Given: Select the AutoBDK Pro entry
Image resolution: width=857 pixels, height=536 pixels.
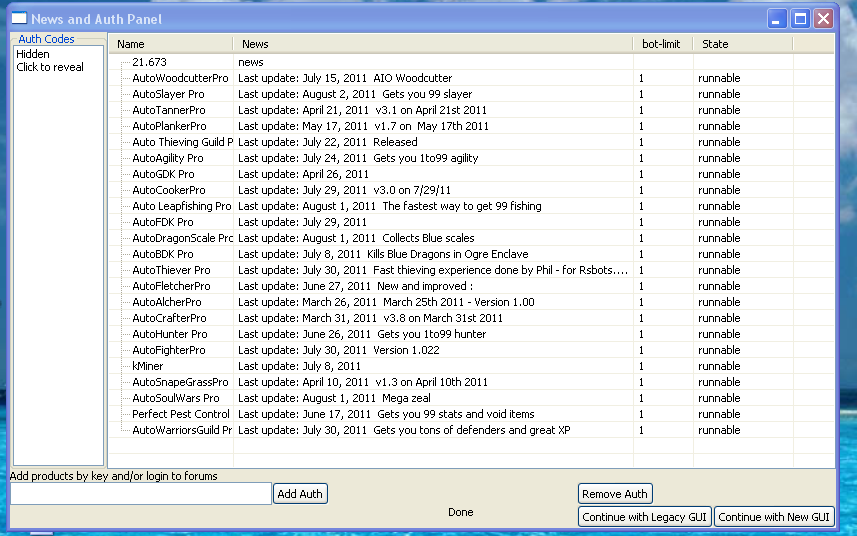Looking at the screenshot, I should pos(163,254).
